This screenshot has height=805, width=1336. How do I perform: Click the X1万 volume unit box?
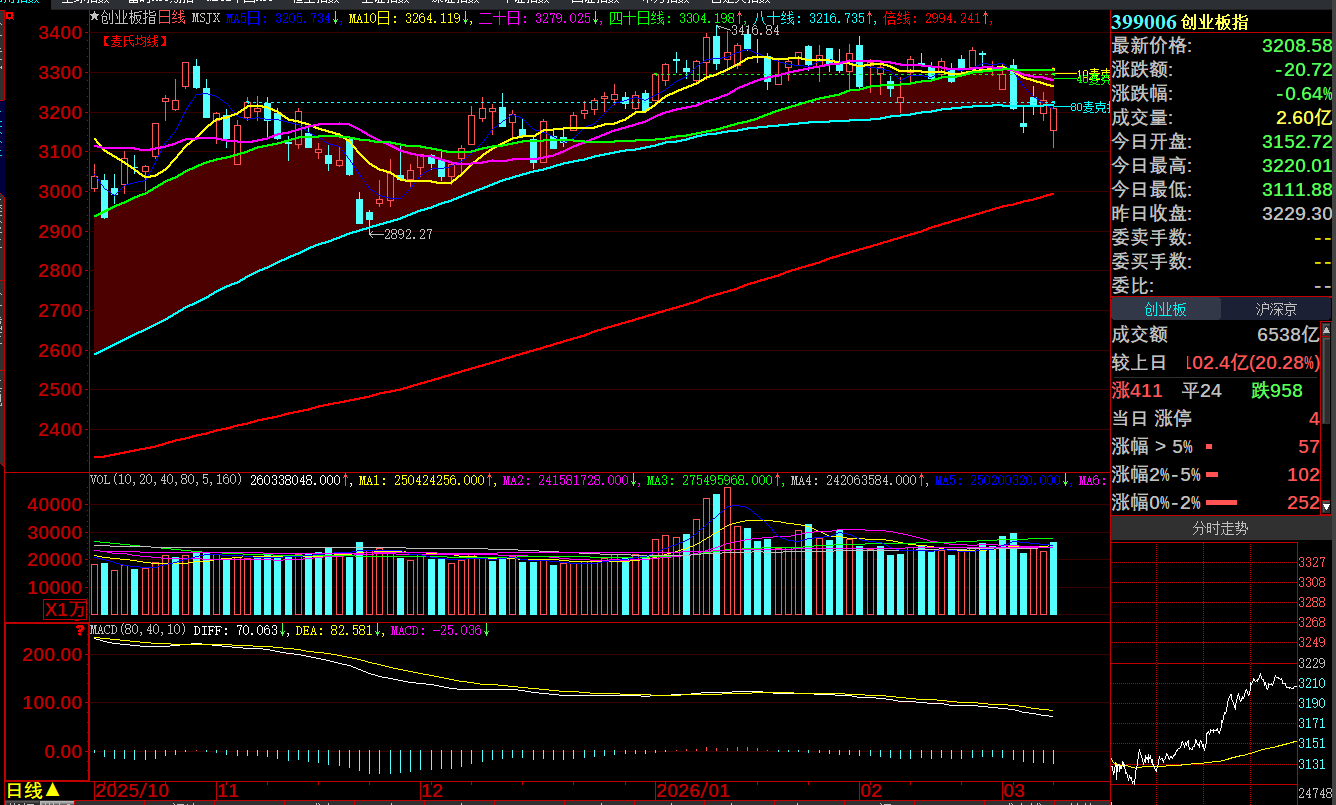[65, 609]
